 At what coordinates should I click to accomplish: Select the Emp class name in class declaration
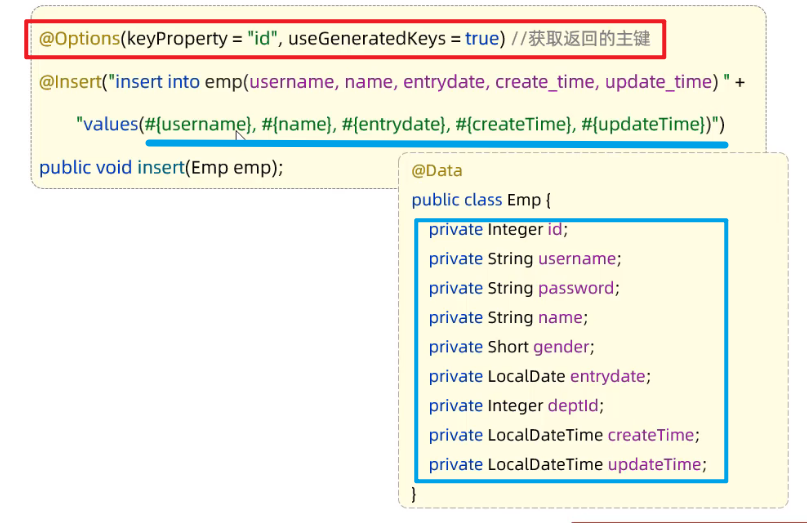coord(524,200)
